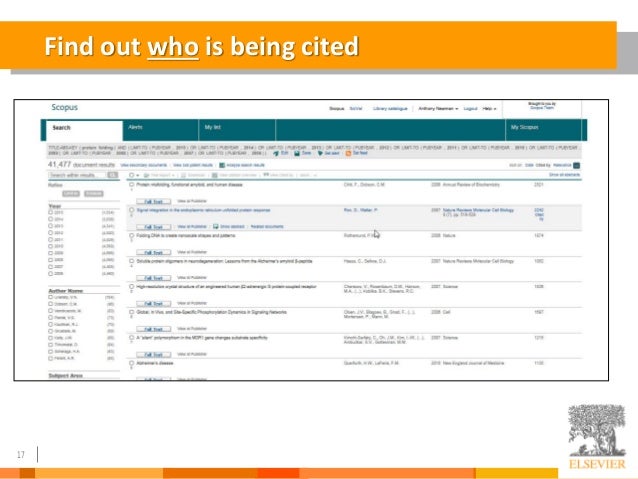Click the Save search disk icon
638x479 pixels.
pyautogui.click(x=297, y=153)
